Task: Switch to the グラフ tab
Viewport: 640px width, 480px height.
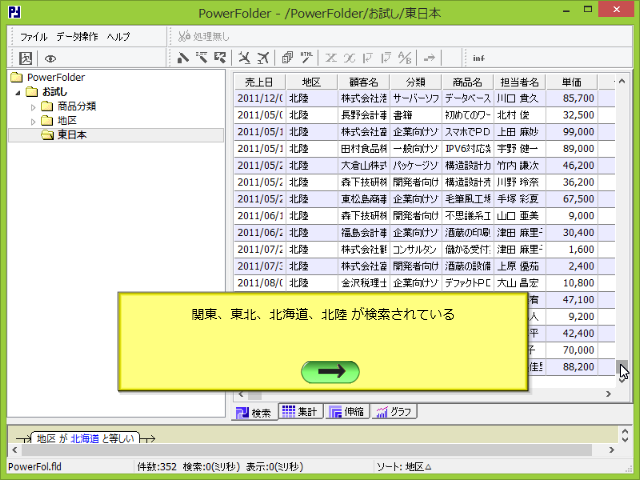Action: point(394,411)
